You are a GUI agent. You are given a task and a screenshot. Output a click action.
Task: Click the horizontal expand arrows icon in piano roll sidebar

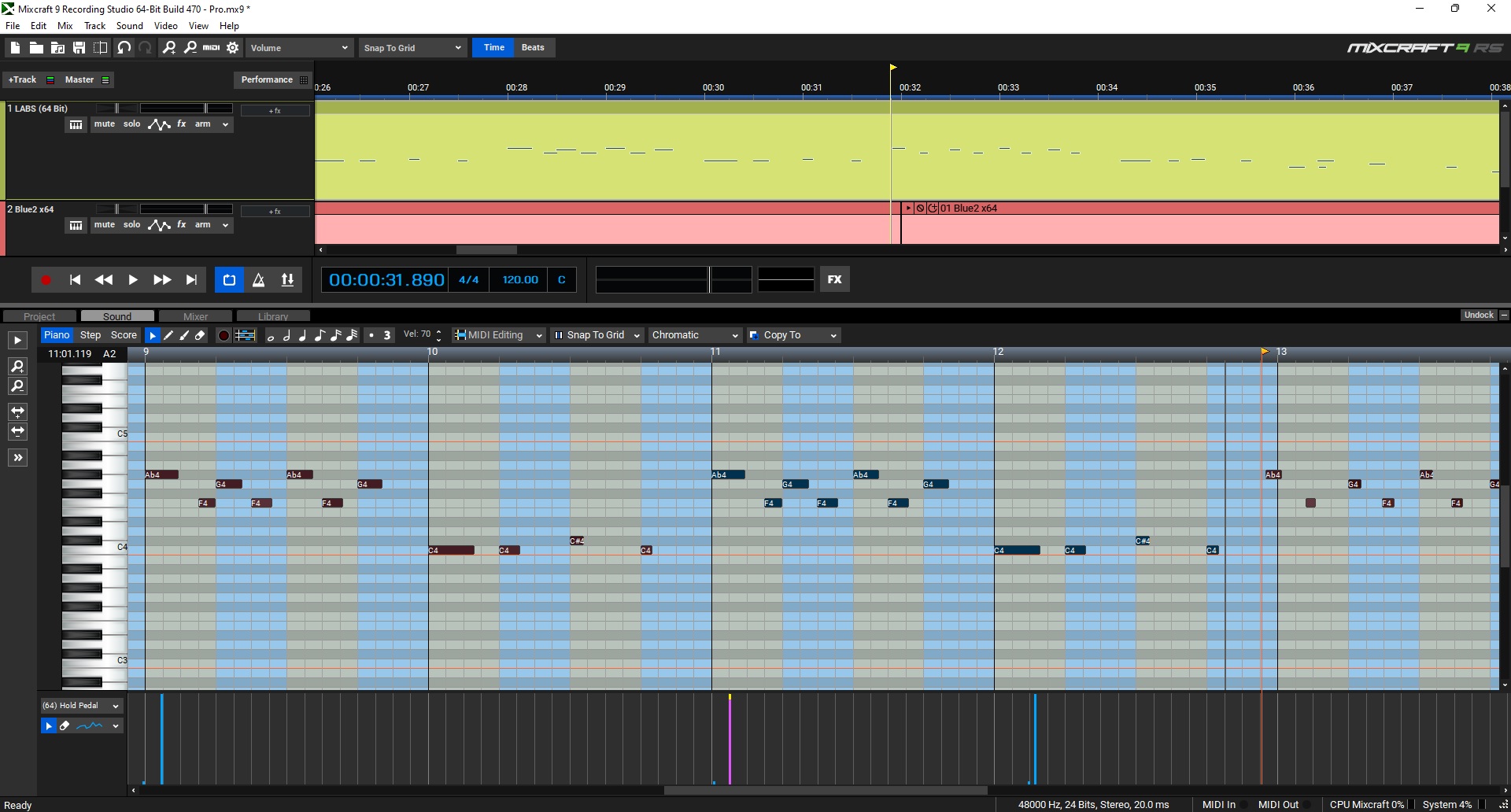17,412
